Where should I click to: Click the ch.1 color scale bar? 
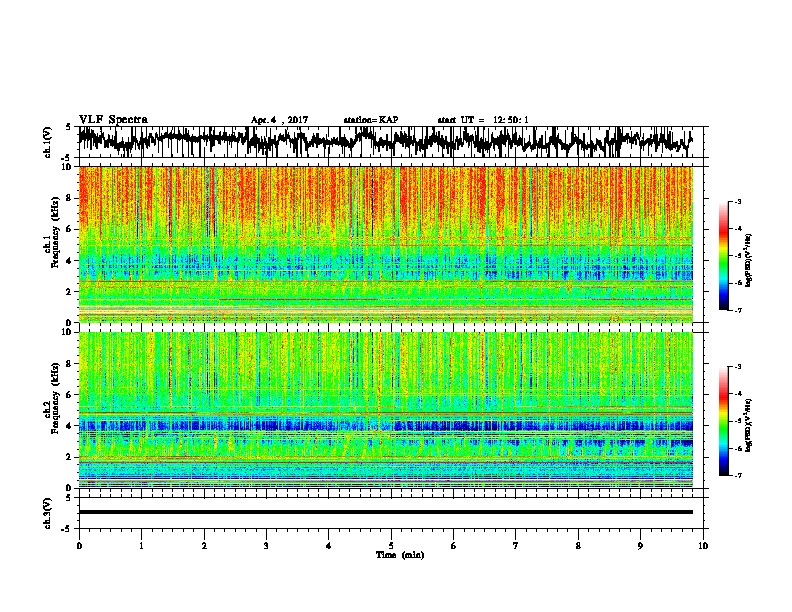tap(724, 256)
